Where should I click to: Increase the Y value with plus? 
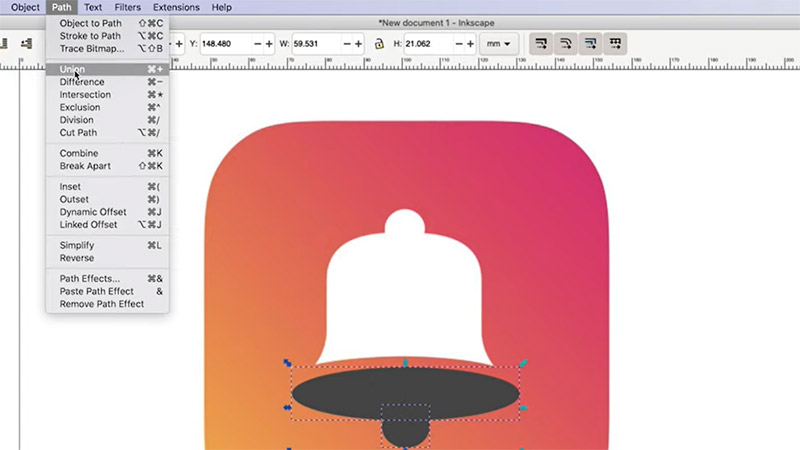(x=269, y=44)
